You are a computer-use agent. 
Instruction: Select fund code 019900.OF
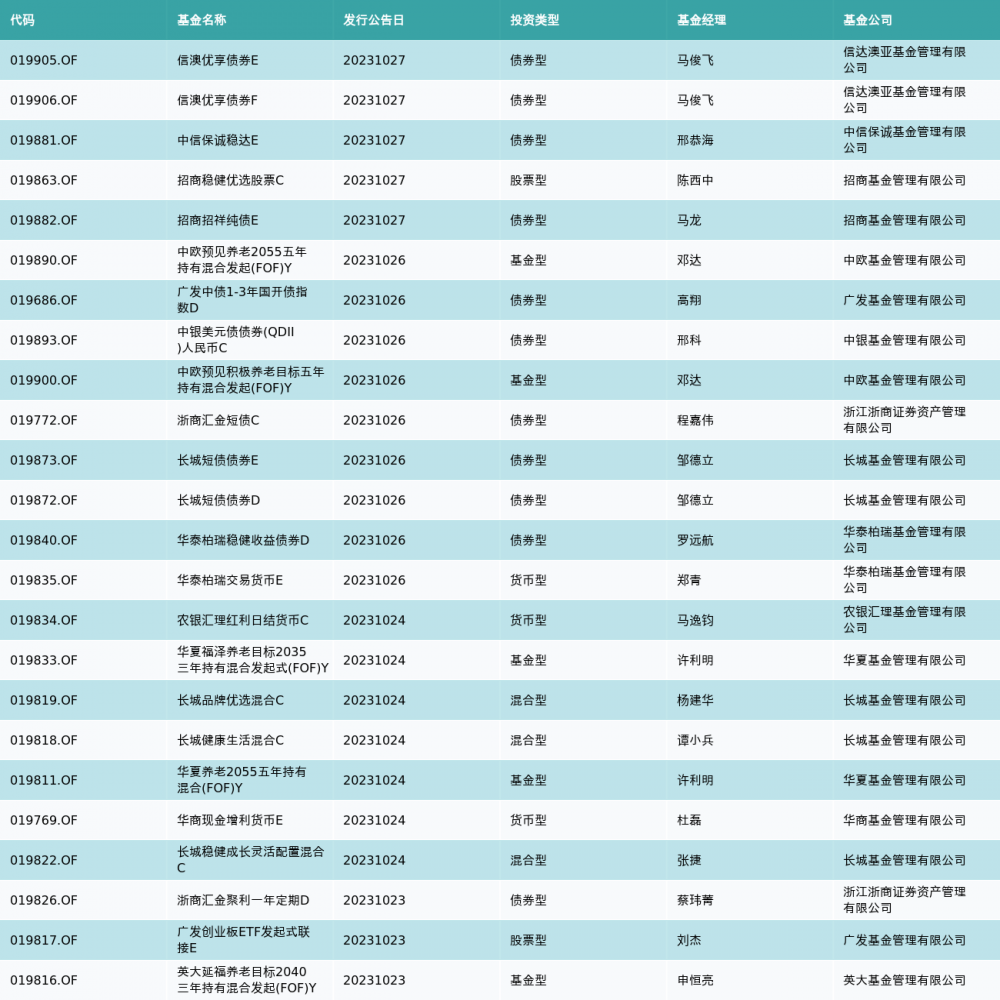pyautogui.click(x=43, y=380)
